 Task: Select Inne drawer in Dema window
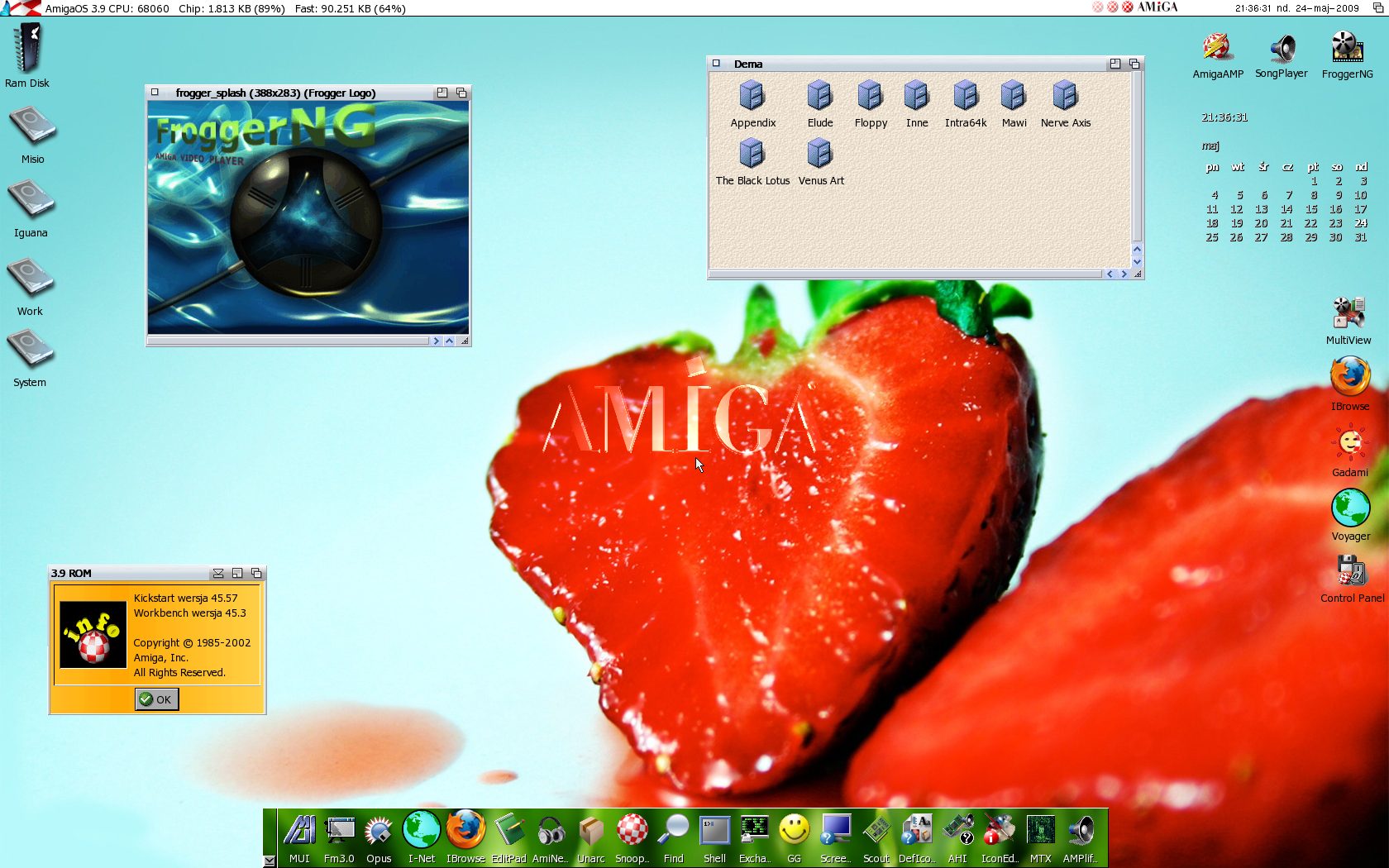916,103
